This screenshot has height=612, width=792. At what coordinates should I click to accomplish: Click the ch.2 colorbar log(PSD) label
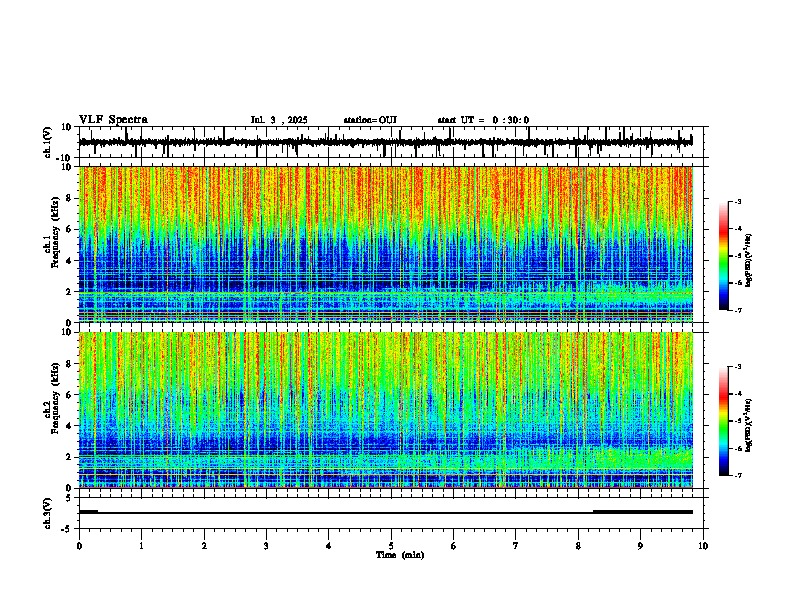pos(748,425)
